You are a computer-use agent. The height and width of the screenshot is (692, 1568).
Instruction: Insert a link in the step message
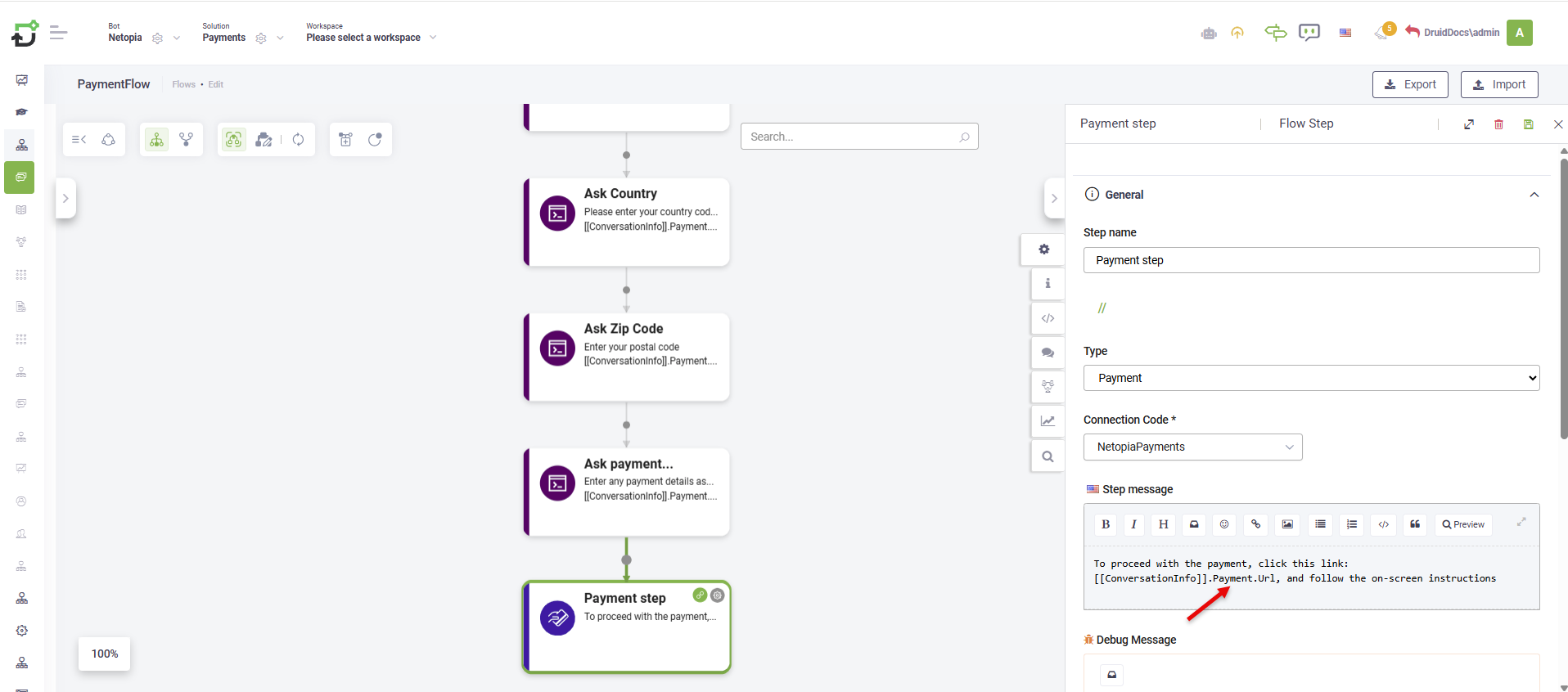(1255, 524)
